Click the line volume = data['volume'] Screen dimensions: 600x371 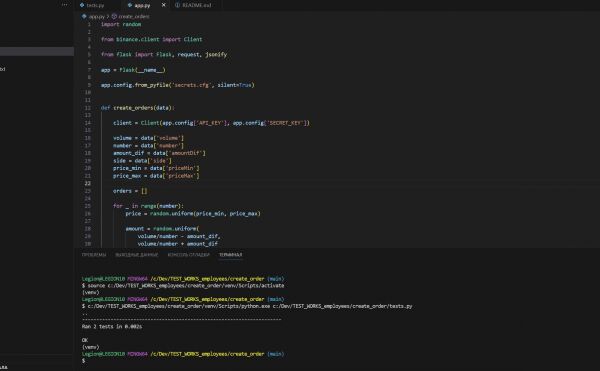pyautogui.click(x=148, y=138)
